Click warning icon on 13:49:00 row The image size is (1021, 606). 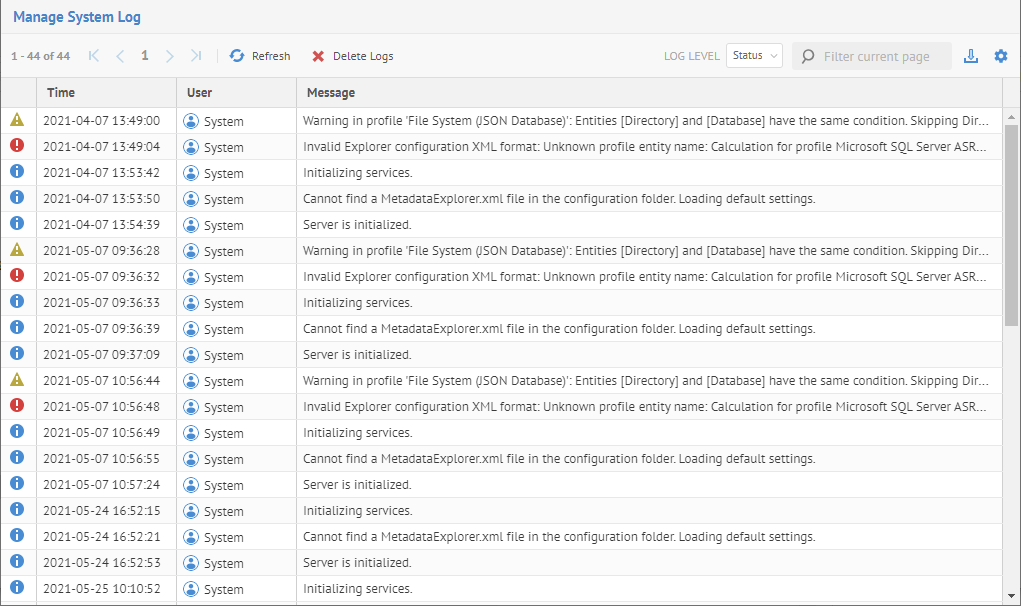17,120
